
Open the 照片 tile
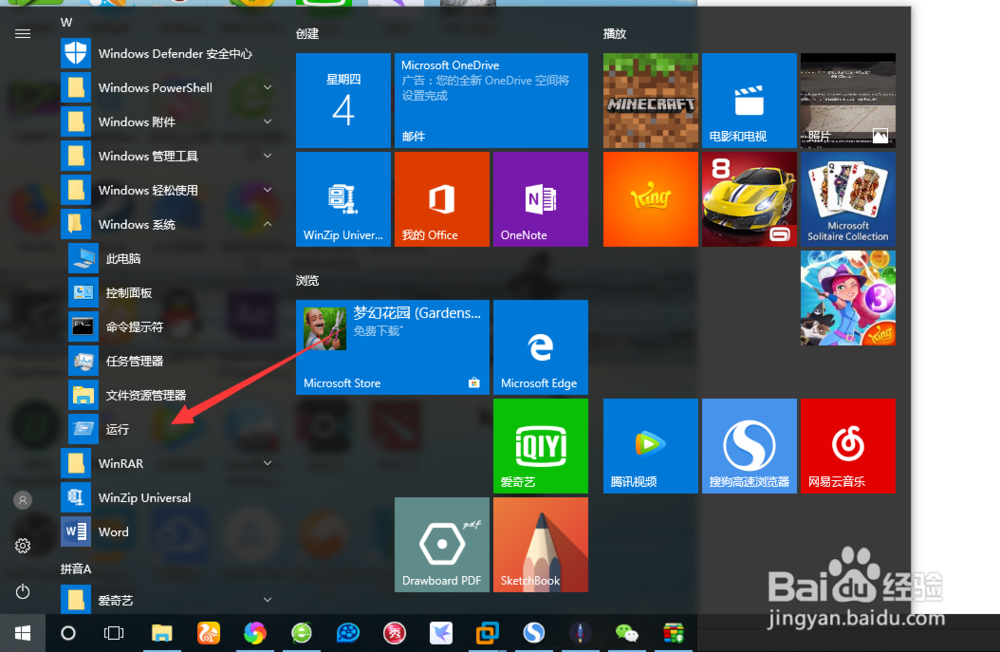pyautogui.click(x=848, y=101)
